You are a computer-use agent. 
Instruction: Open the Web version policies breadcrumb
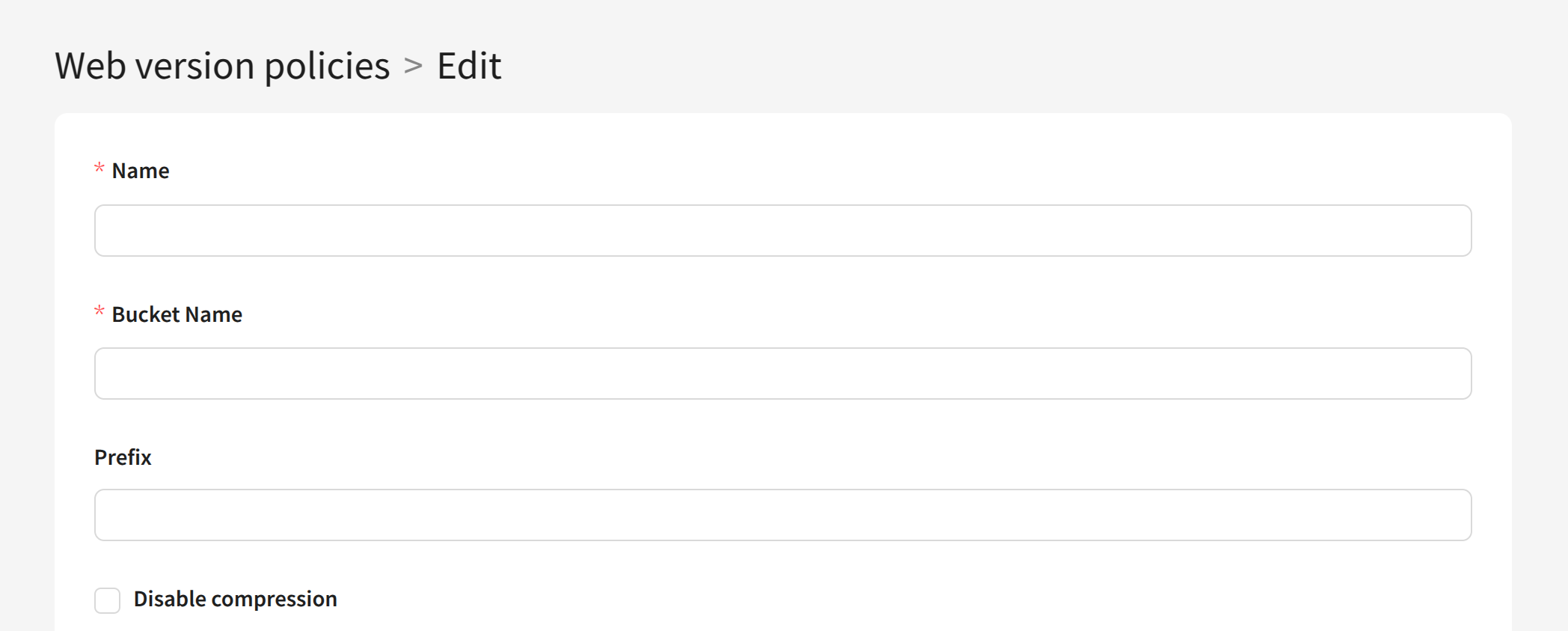point(222,66)
